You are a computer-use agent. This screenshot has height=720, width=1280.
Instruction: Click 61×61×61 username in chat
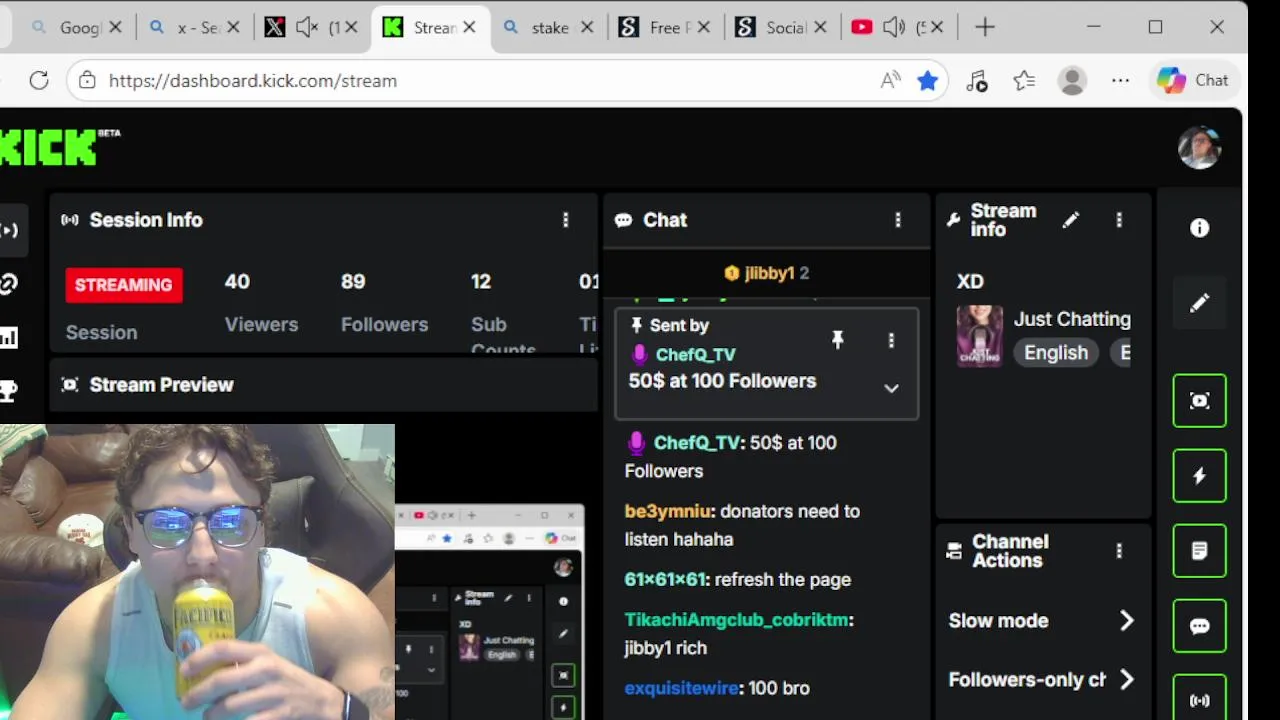665,580
